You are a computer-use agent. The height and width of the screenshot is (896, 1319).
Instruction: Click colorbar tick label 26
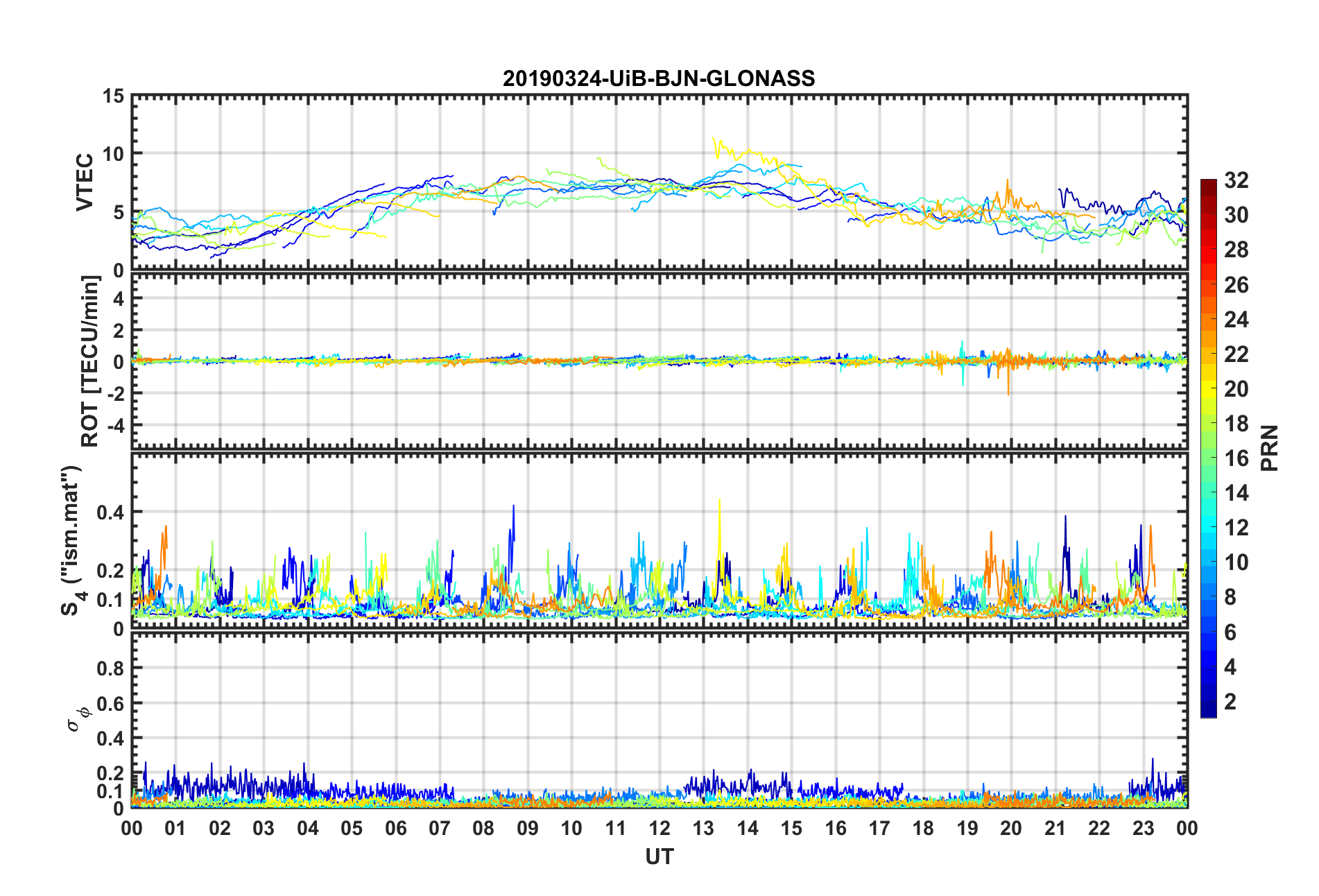(1236, 284)
